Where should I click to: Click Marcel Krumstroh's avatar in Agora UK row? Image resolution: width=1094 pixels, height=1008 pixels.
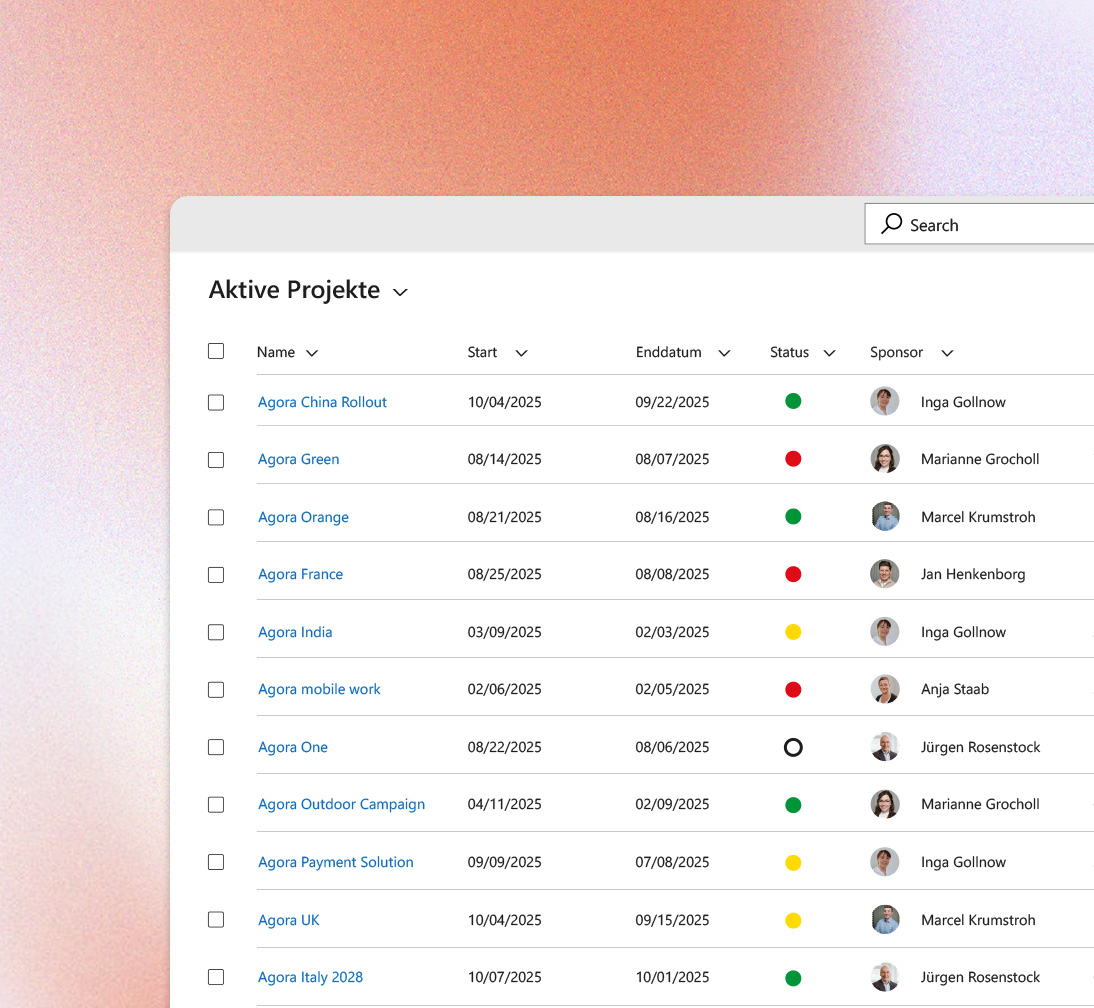click(885, 920)
